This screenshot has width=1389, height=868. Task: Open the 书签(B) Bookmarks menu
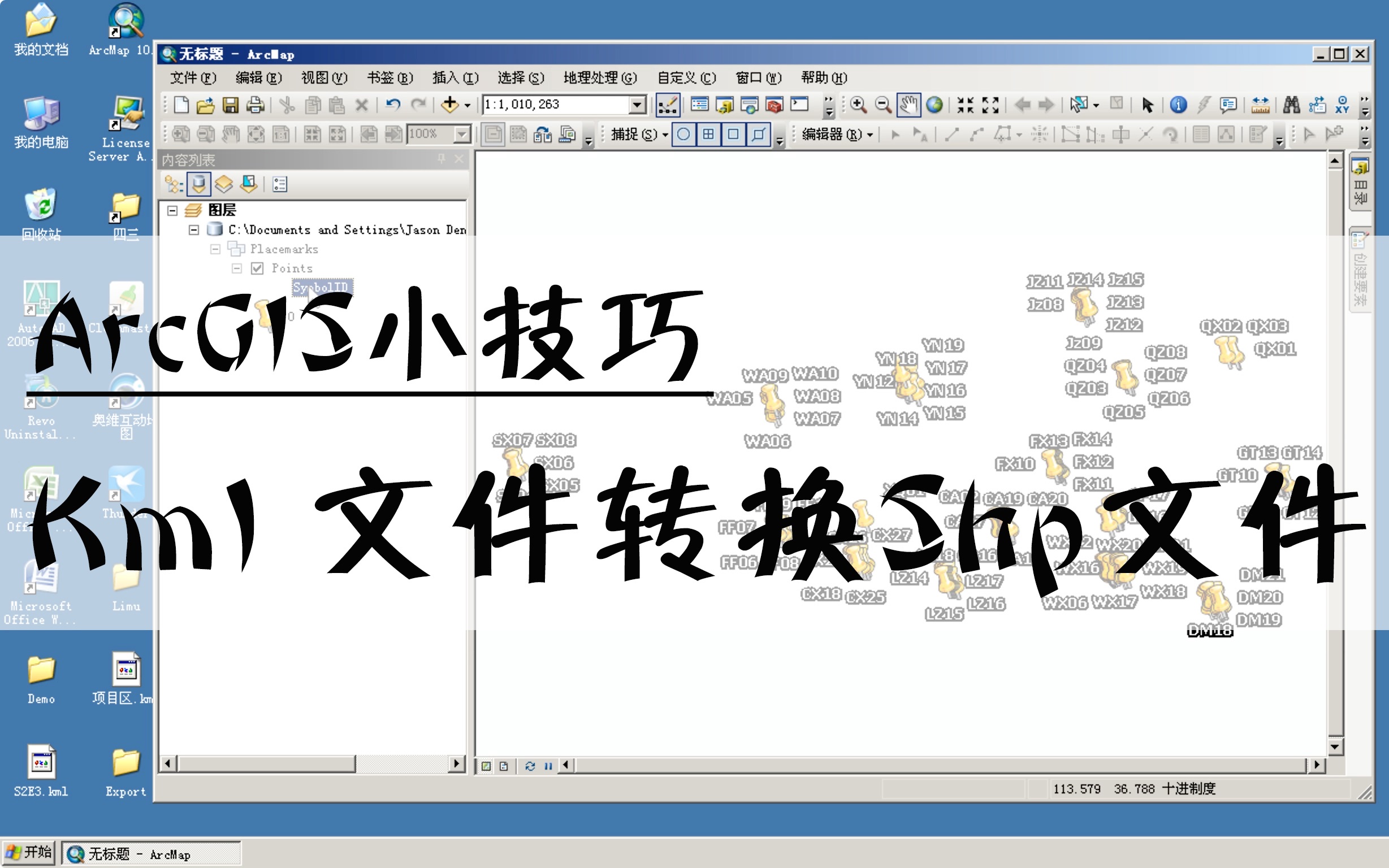point(390,77)
